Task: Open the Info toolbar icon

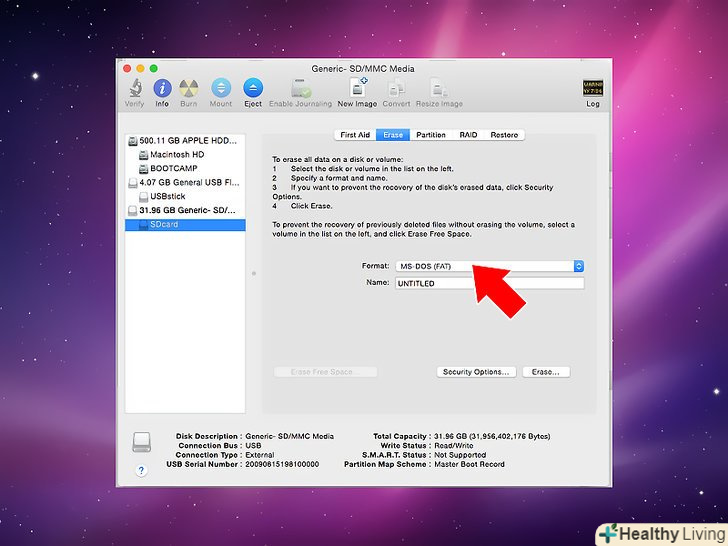Action: click(162, 87)
